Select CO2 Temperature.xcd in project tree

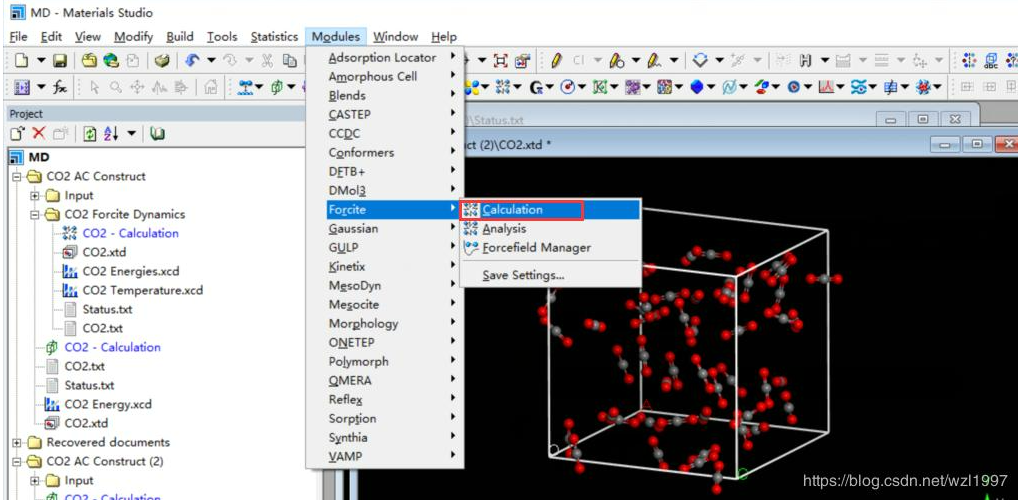click(142, 290)
